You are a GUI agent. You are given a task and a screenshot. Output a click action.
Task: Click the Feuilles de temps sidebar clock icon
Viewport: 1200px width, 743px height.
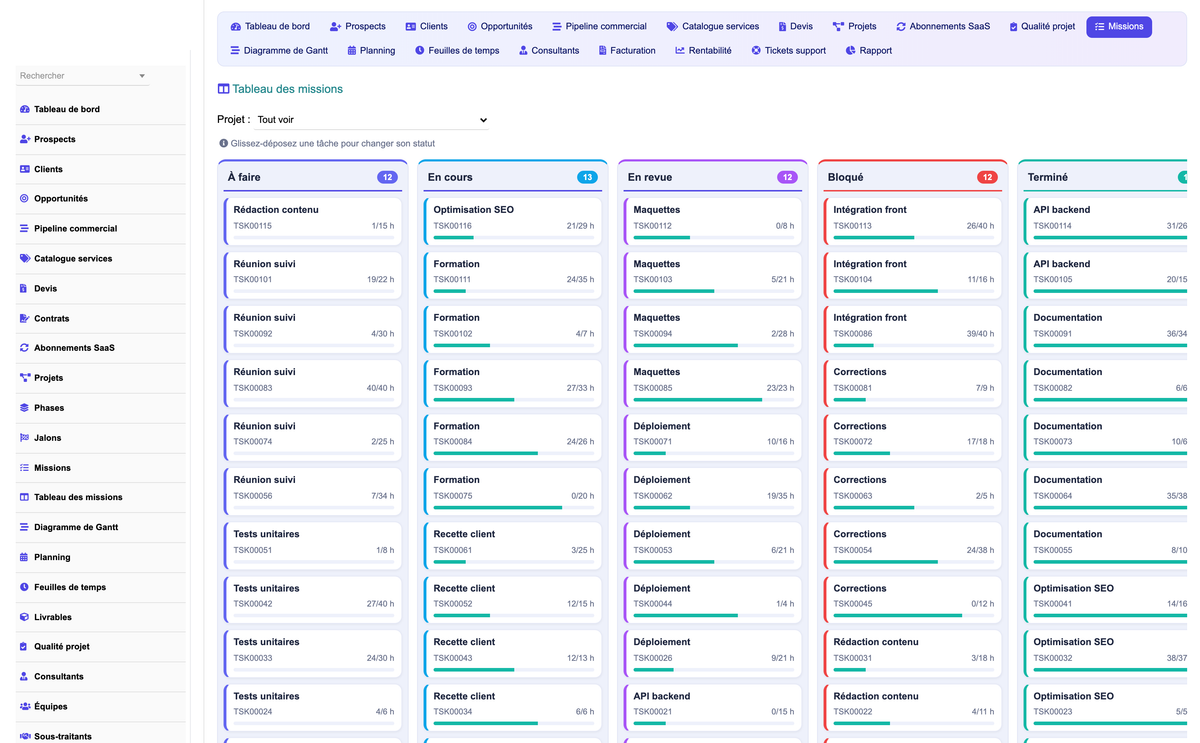[x=25, y=587]
